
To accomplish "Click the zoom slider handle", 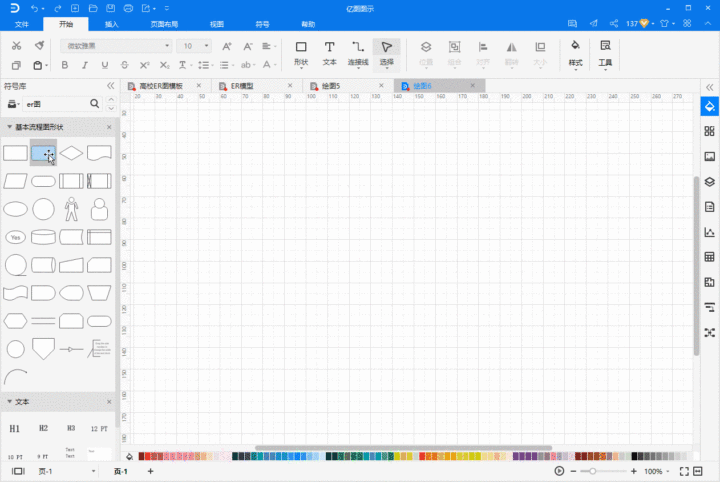I will (x=593, y=471).
